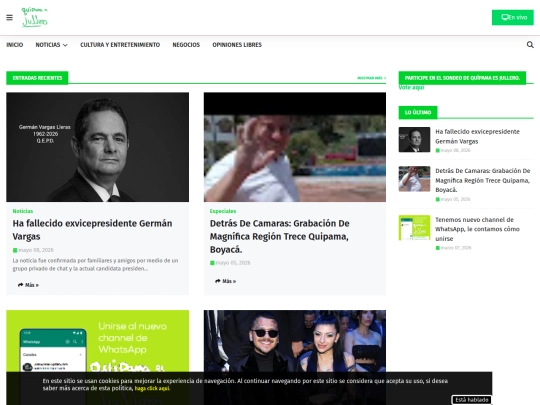Open sidebar thumbnail of Germán Vargas

(x=414, y=139)
